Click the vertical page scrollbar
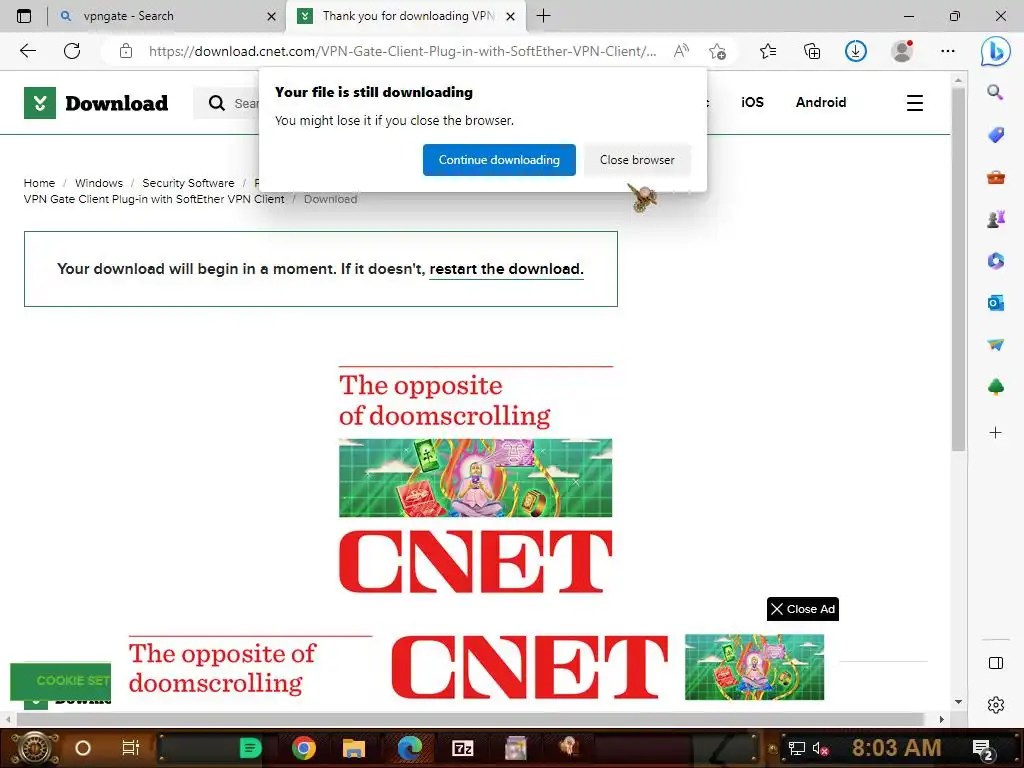 coord(958,269)
